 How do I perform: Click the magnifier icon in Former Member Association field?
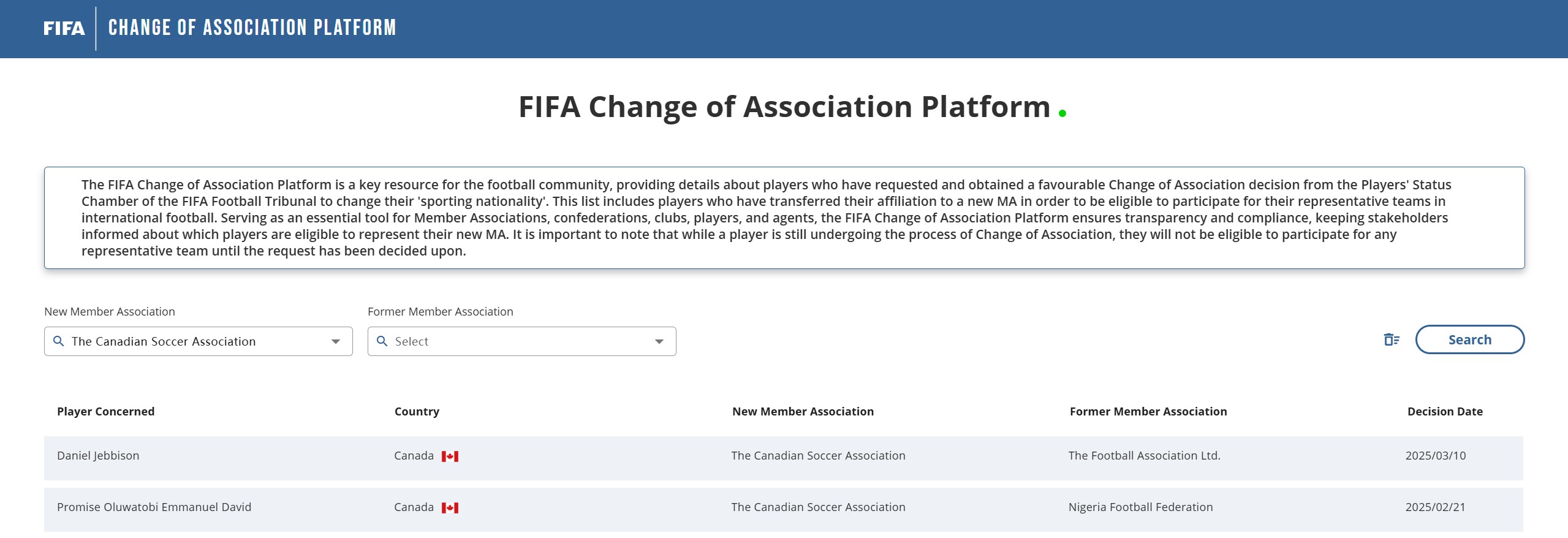click(x=382, y=341)
